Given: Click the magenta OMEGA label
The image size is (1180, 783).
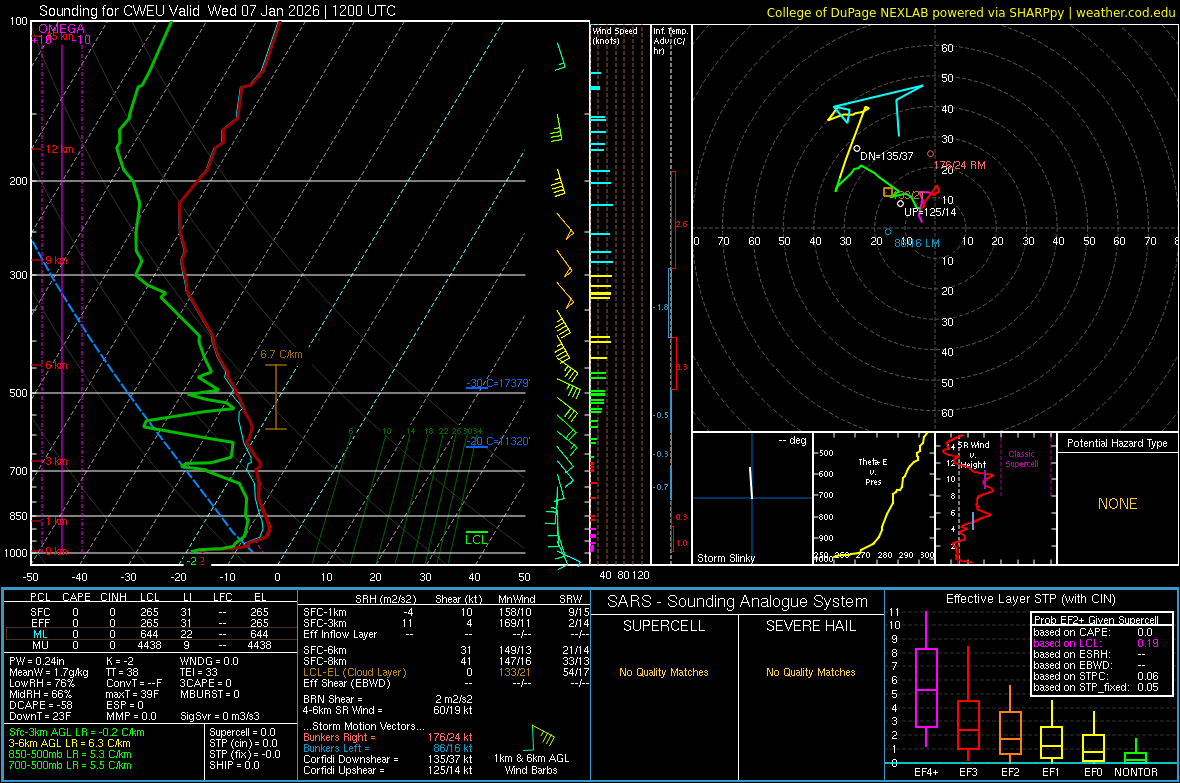Looking at the screenshot, I should click(62, 29).
